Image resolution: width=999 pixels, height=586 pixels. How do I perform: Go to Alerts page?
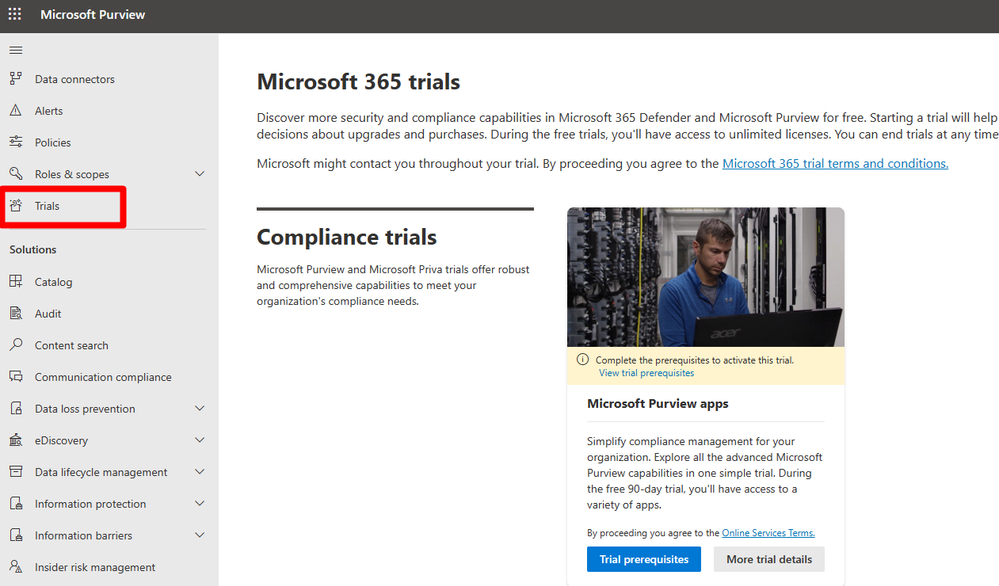pos(48,111)
